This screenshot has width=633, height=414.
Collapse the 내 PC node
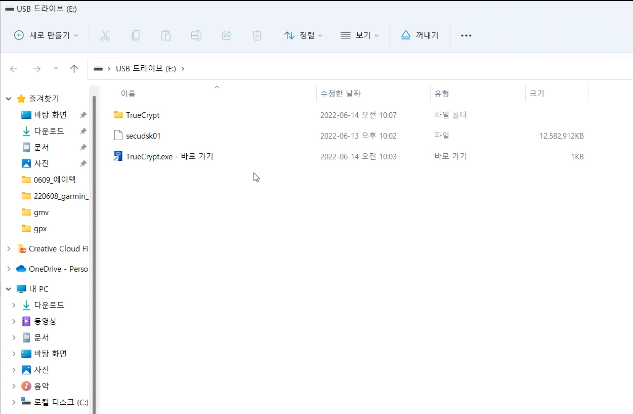pyautogui.click(x=8, y=289)
